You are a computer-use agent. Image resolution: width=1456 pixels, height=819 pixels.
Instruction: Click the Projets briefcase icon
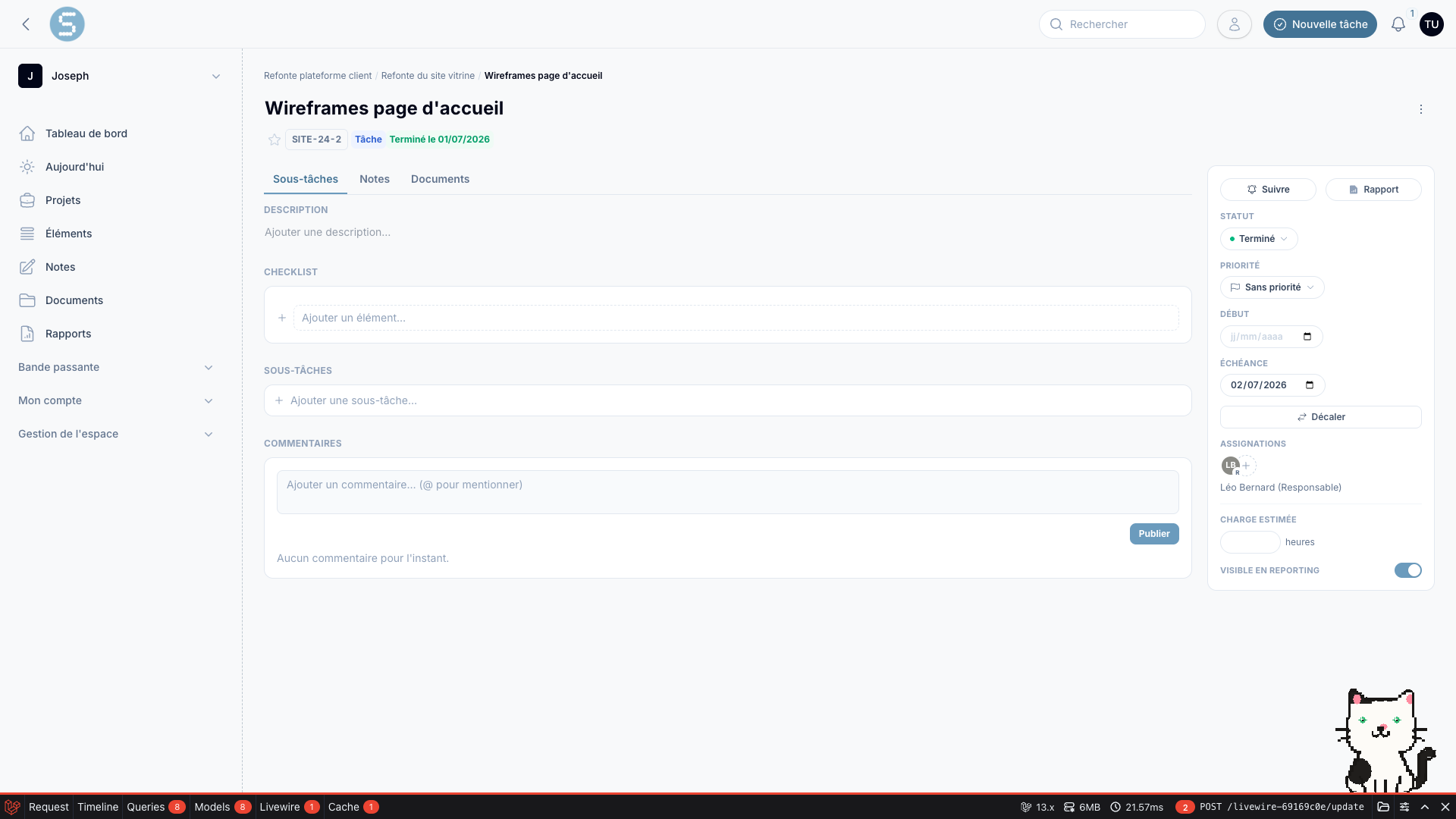tap(27, 200)
